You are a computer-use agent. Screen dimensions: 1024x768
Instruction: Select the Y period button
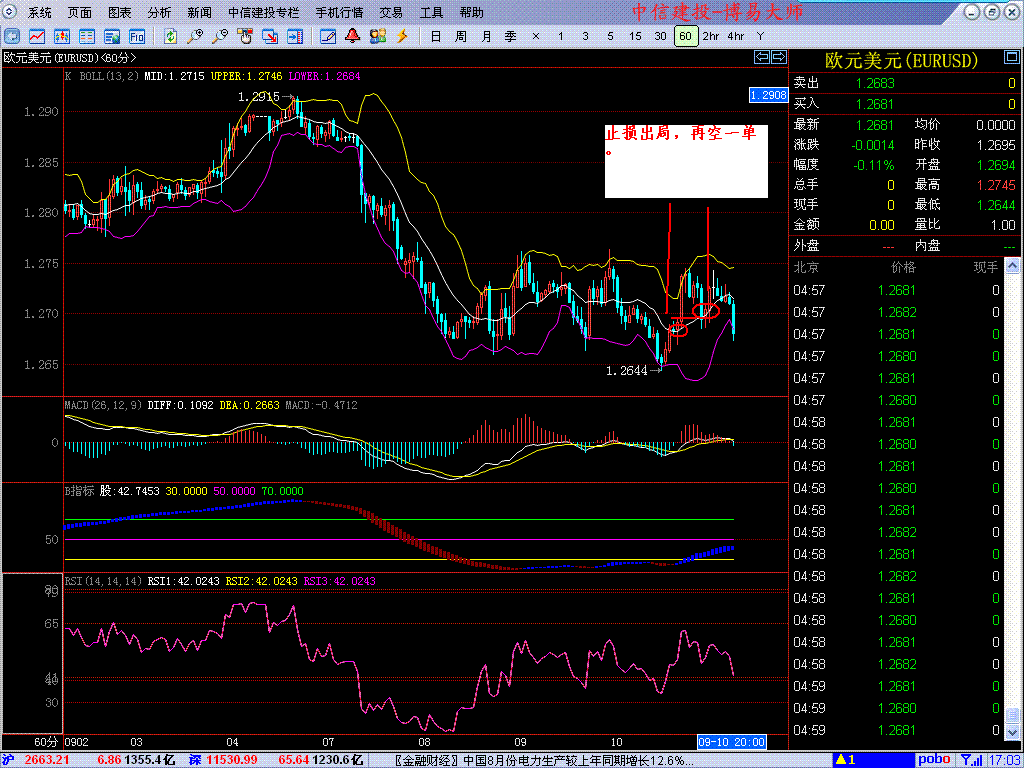click(760, 37)
